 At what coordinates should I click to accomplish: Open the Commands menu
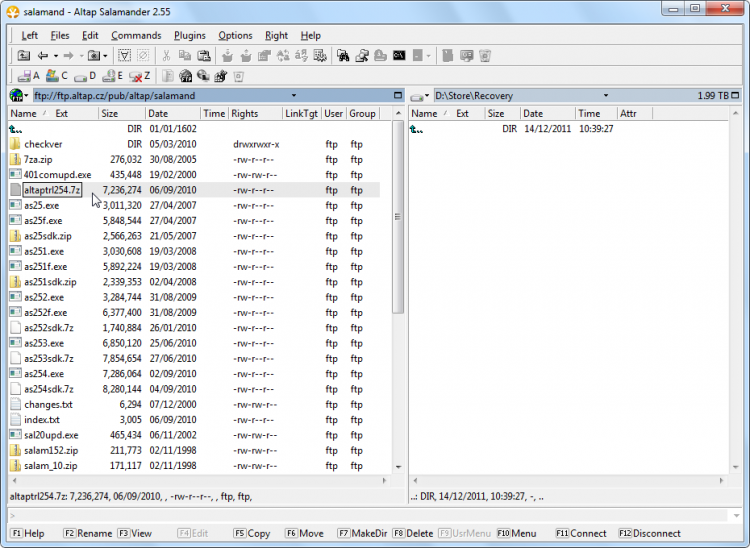point(136,35)
